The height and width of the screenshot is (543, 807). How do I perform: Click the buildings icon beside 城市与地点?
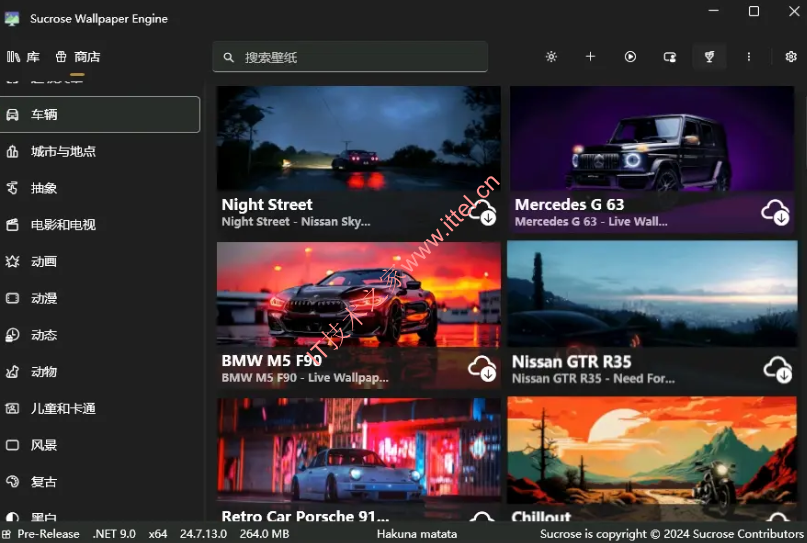pos(12,151)
